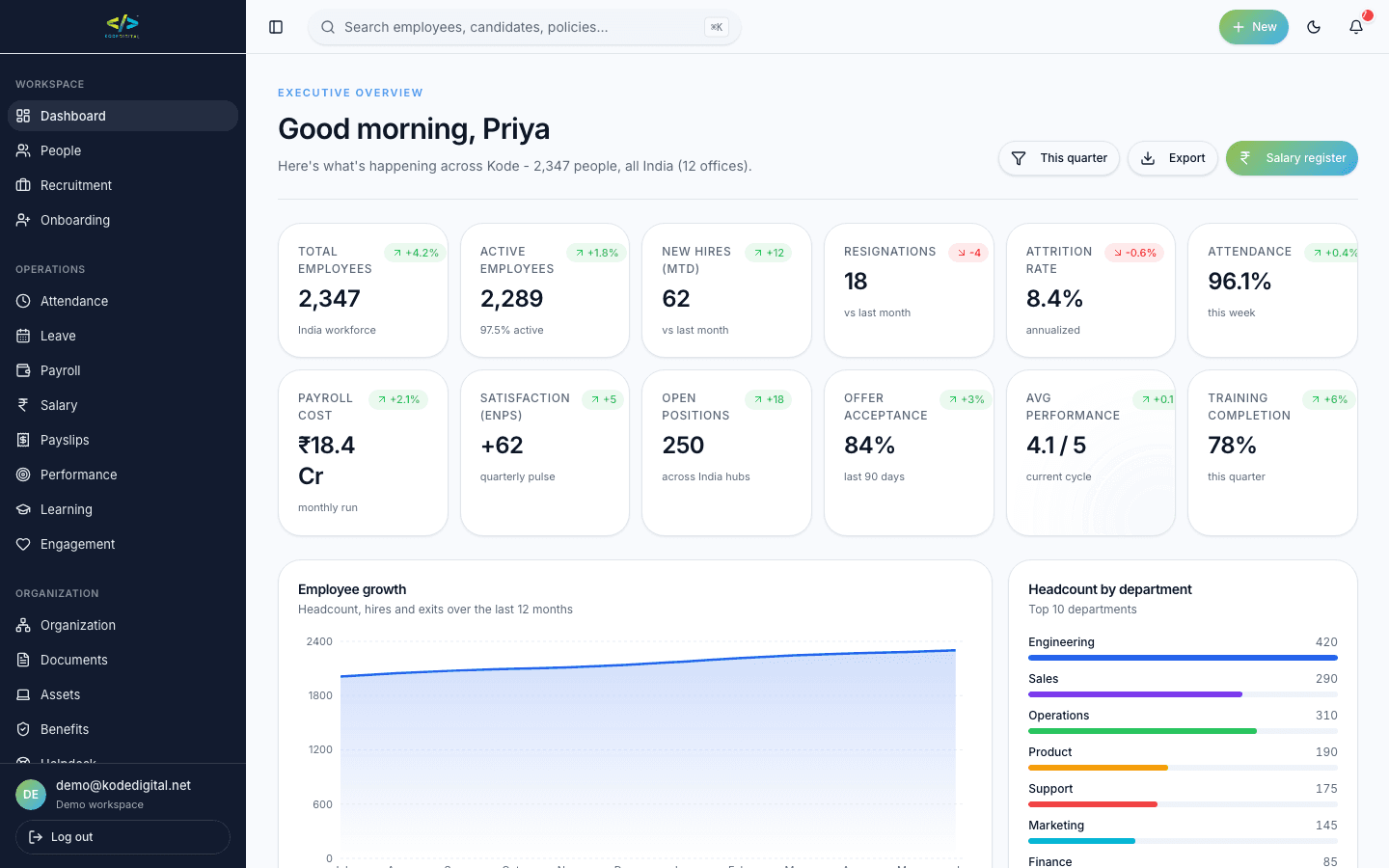Click the Dashboard grid icon in sidebar
The height and width of the screenshot is (868, 1389).
pyautogui.click(x=23, y=116)
